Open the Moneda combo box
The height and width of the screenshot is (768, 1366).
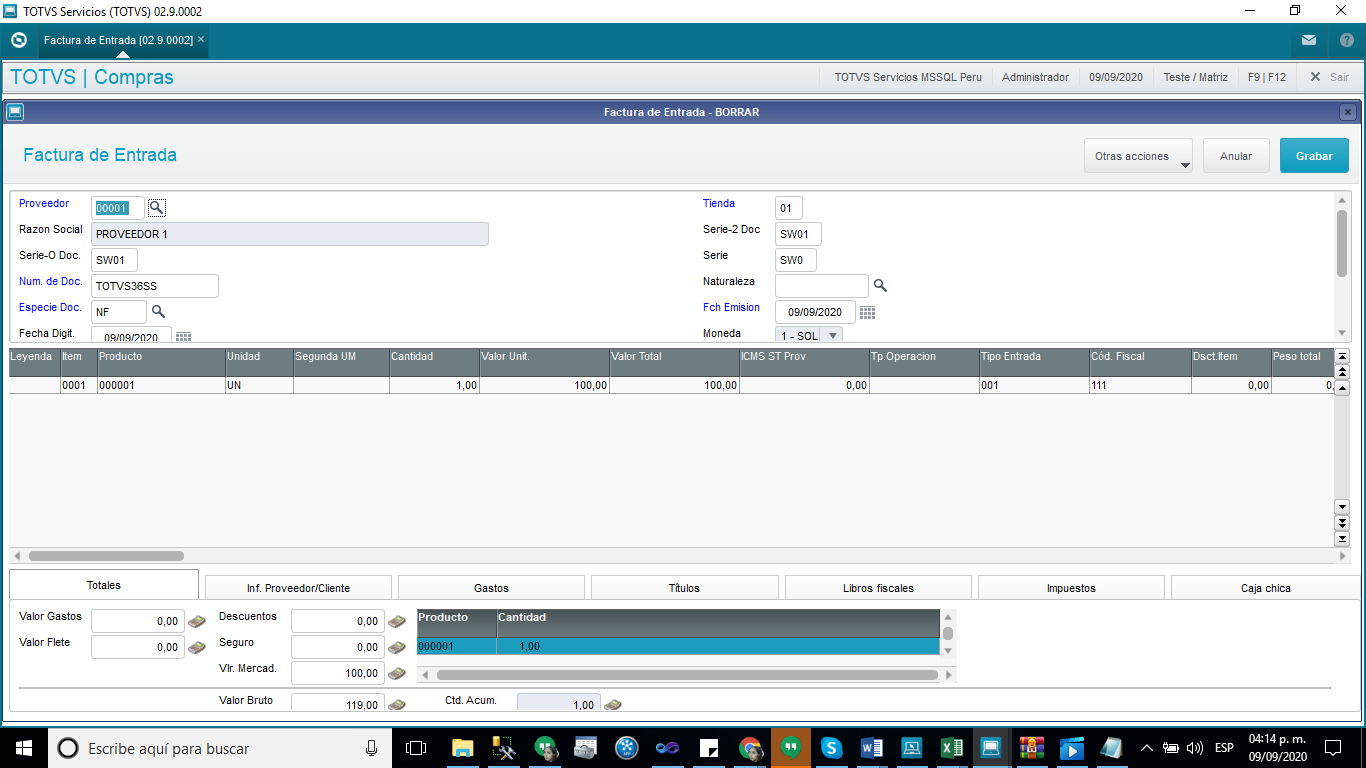click(809, 335)
